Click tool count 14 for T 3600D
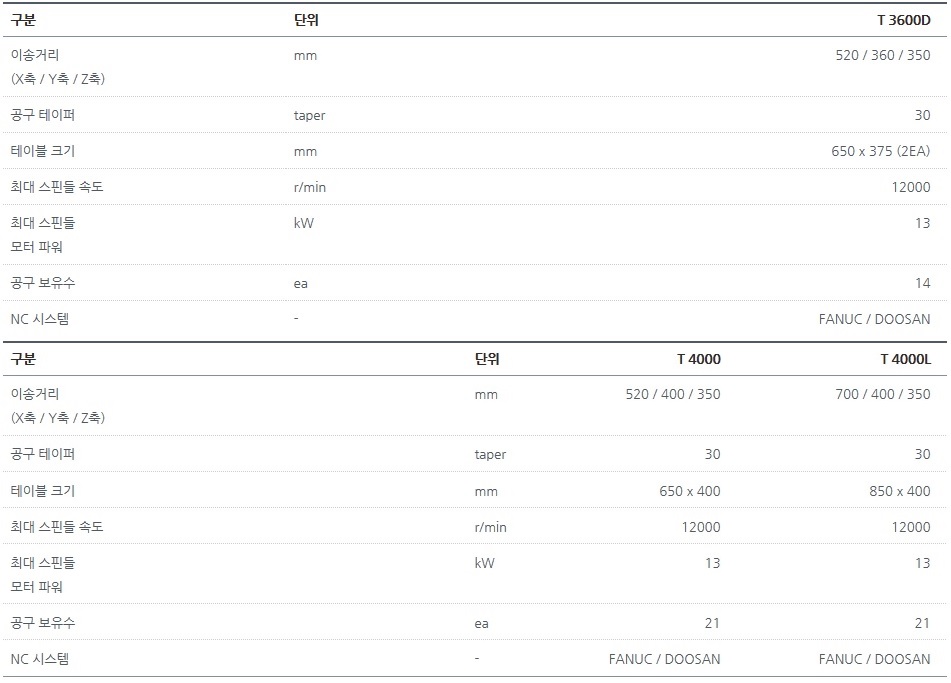 pyautogui.click(x=922, y=283)
